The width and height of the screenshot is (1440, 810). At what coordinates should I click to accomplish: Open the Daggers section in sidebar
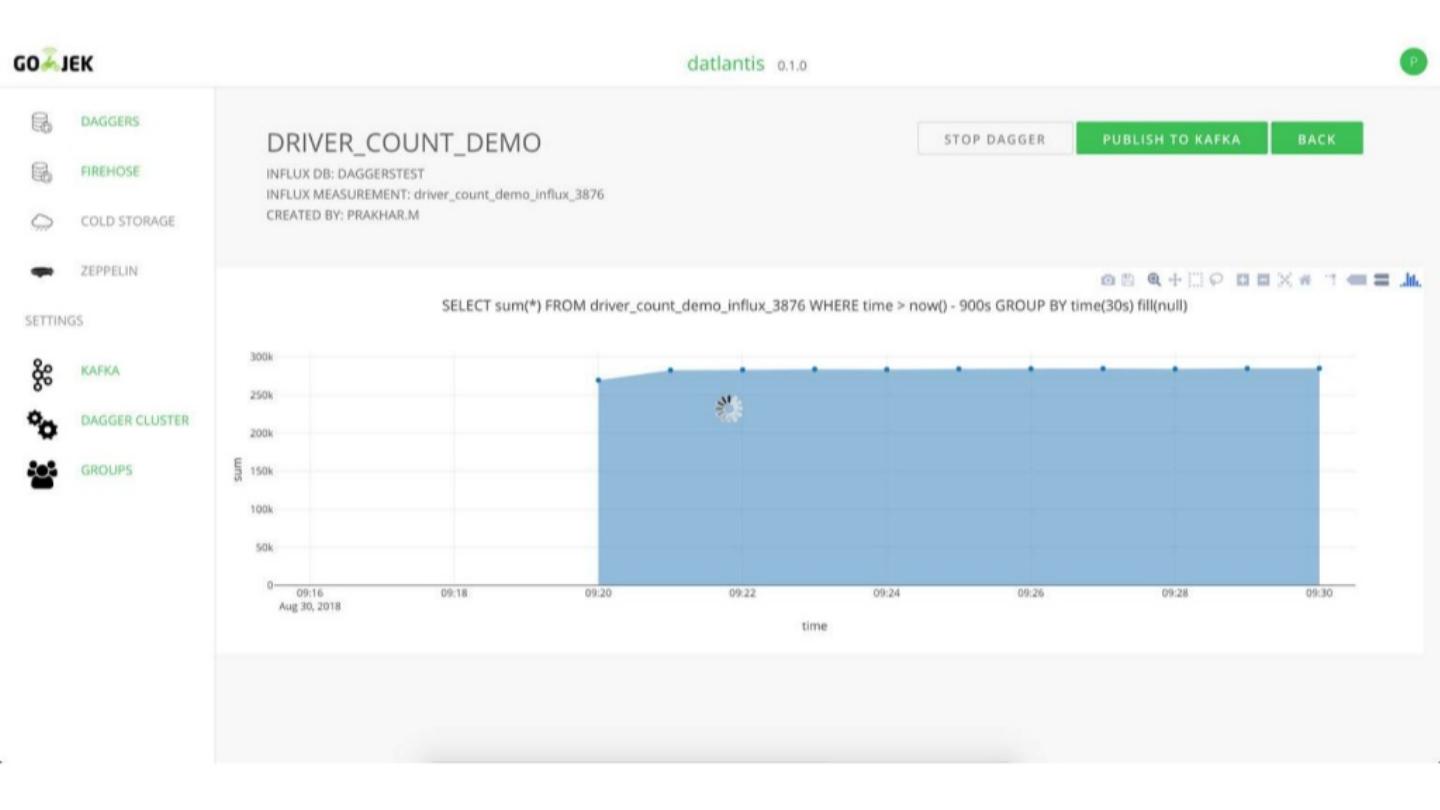(x=110, y=122)
